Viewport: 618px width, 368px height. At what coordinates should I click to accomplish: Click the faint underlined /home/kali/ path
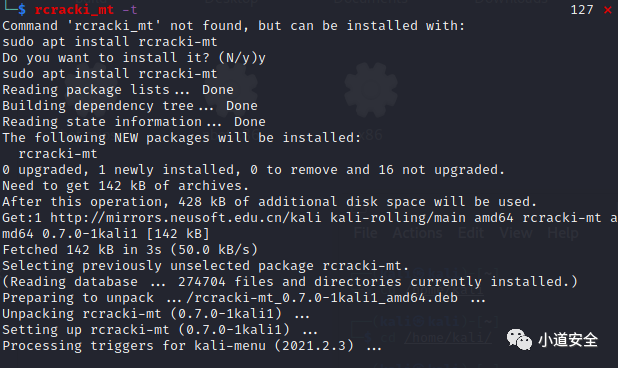[x=448, y=338]
